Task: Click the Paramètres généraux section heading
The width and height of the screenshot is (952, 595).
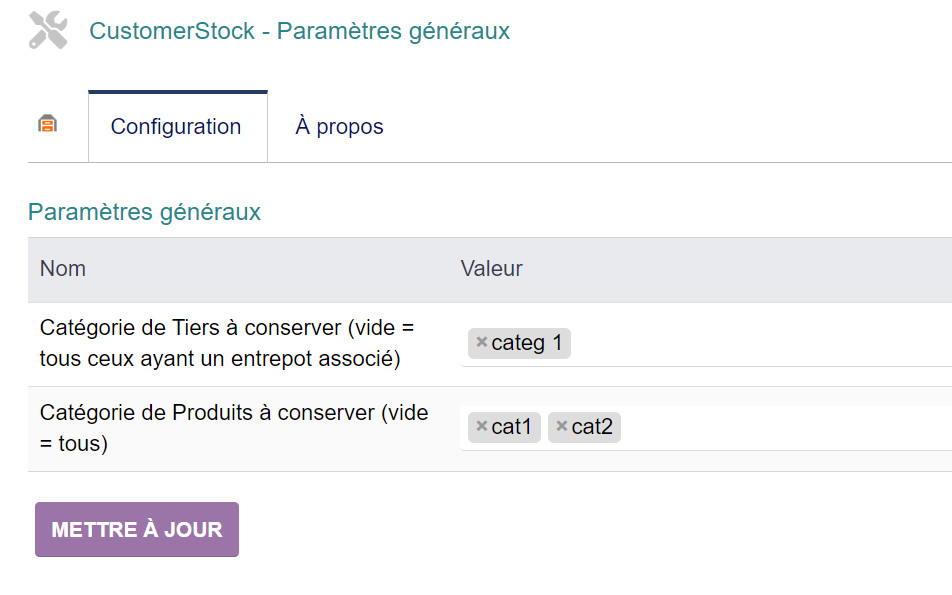Action: click(x=144, y=212)
